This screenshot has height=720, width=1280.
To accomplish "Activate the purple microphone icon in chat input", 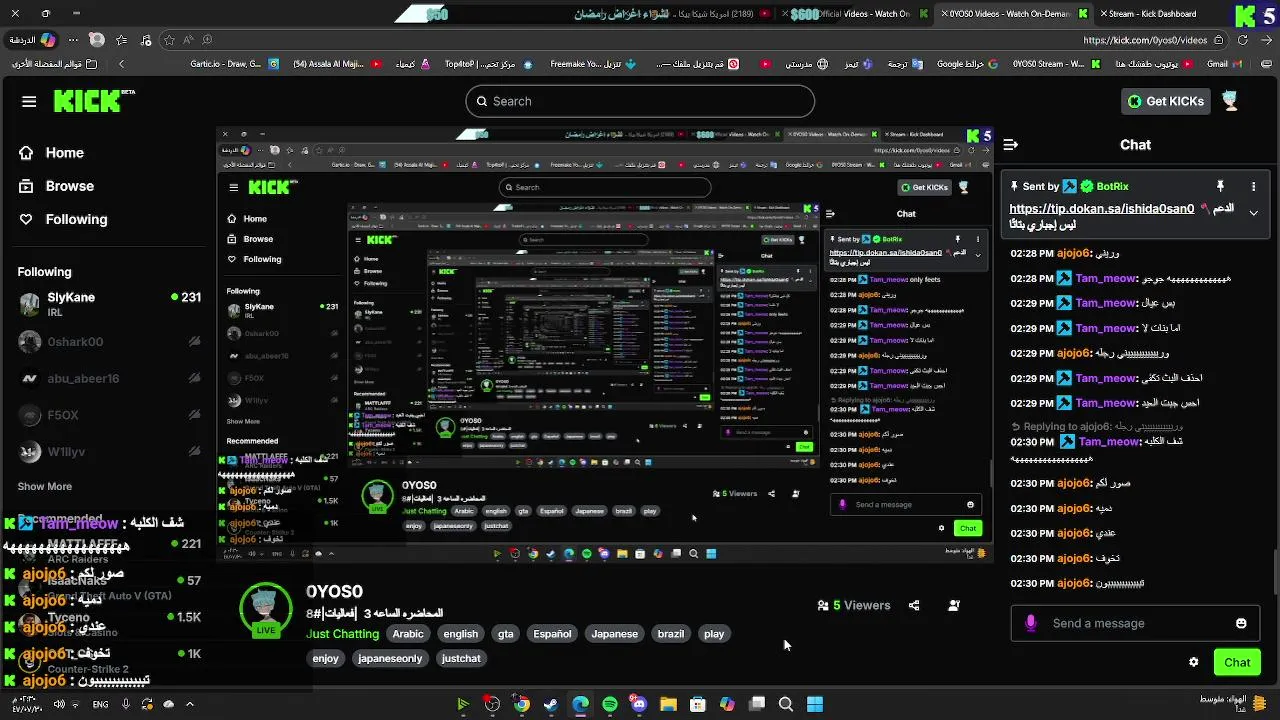I will click(1031, 623).
